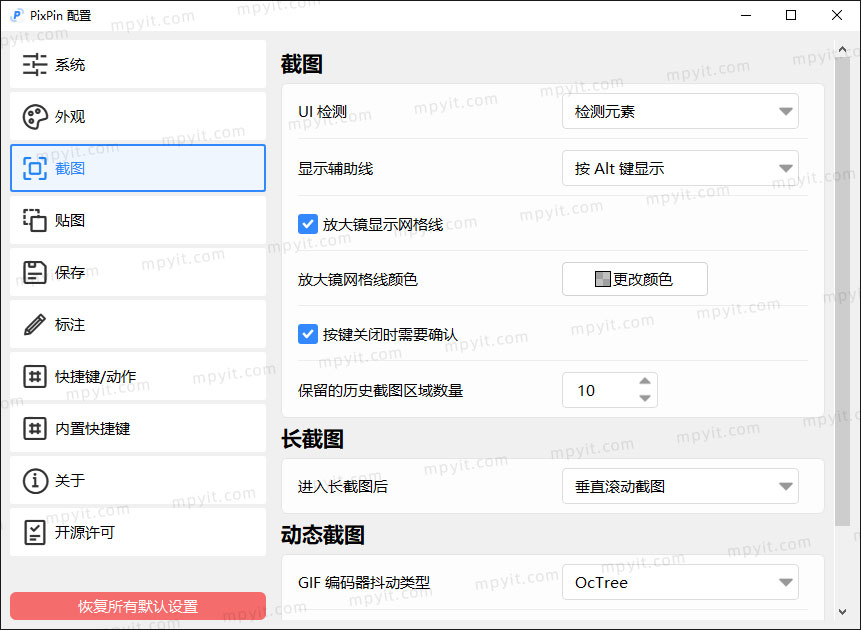Switch to the 外观 section
This screenshot has width=861, height=630.
pos(138,116)
